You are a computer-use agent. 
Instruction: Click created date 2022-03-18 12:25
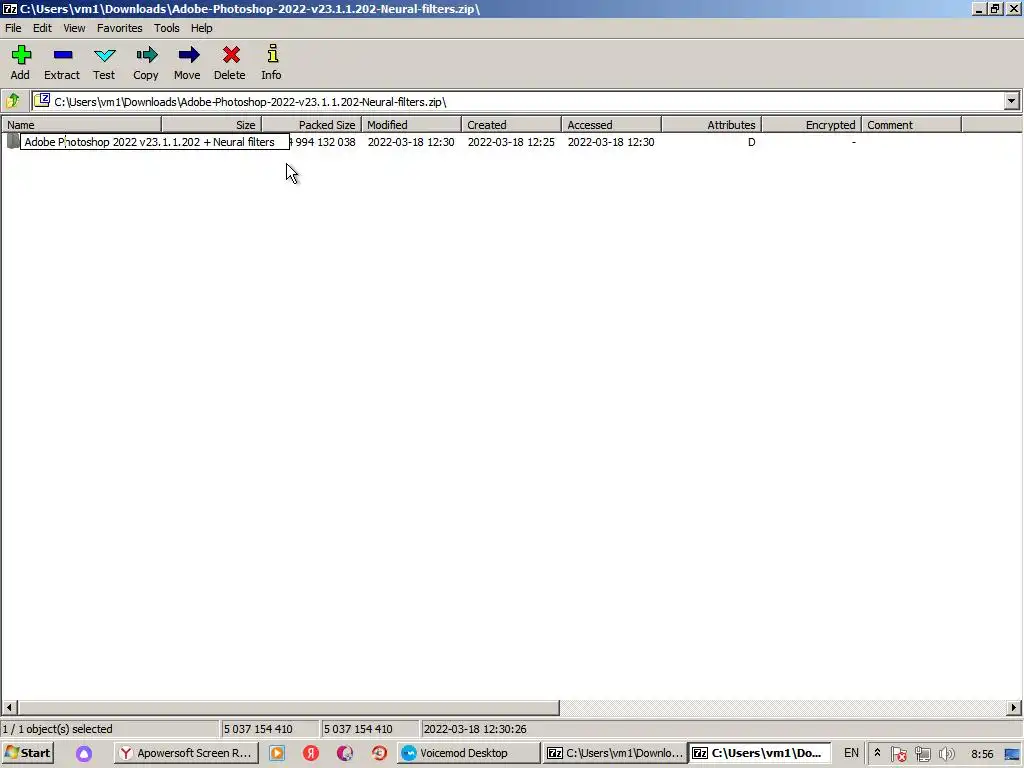coord(511,142)
